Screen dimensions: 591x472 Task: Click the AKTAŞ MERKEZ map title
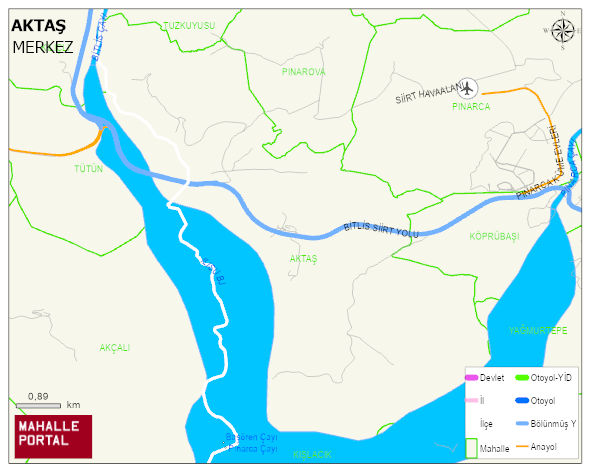pos(42,37)
